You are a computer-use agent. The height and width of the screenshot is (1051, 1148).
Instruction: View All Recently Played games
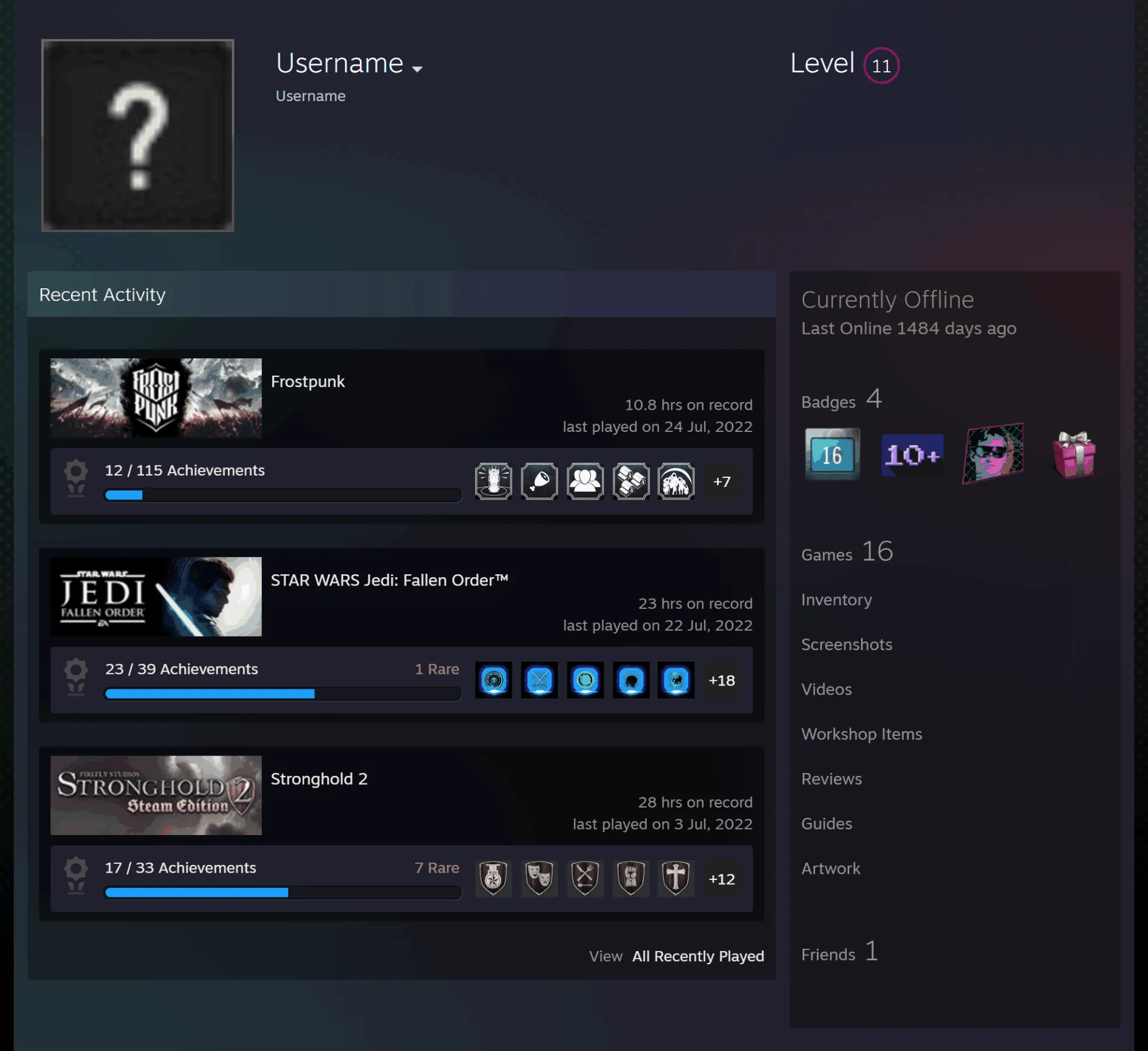698,956
